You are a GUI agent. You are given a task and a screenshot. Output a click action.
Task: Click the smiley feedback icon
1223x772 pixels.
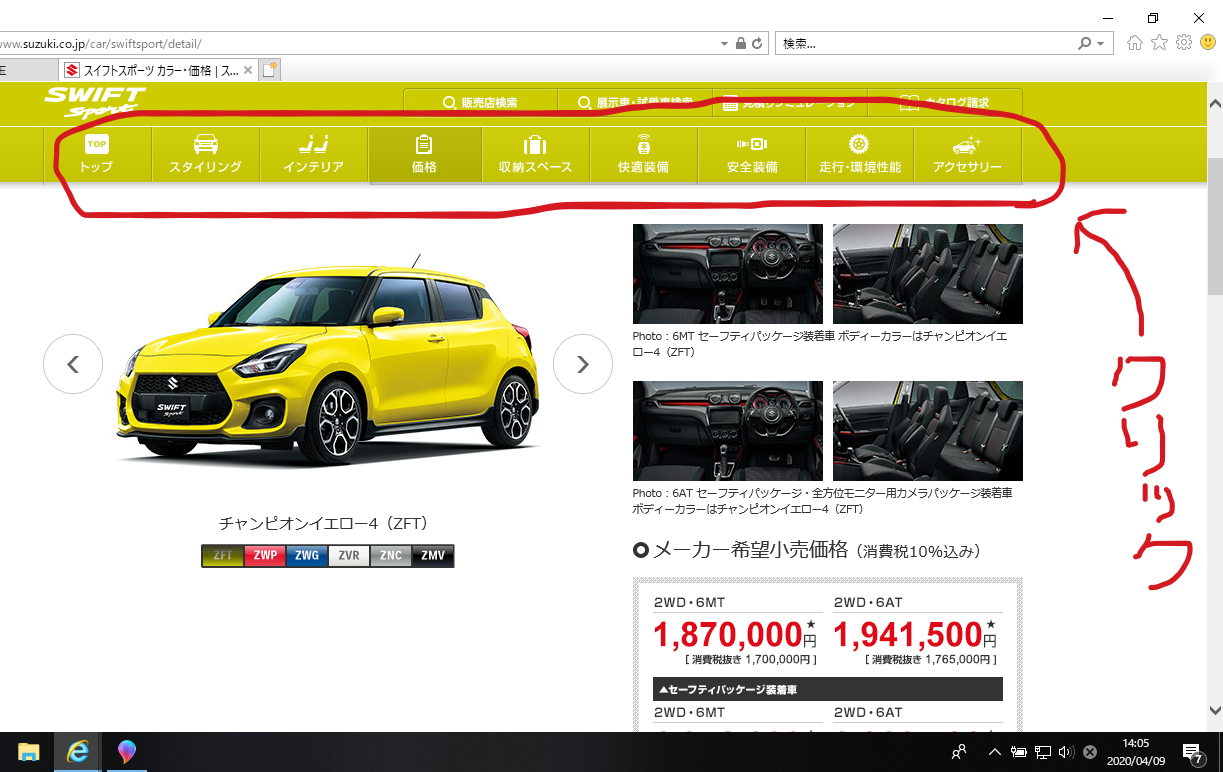[1208, 43]
